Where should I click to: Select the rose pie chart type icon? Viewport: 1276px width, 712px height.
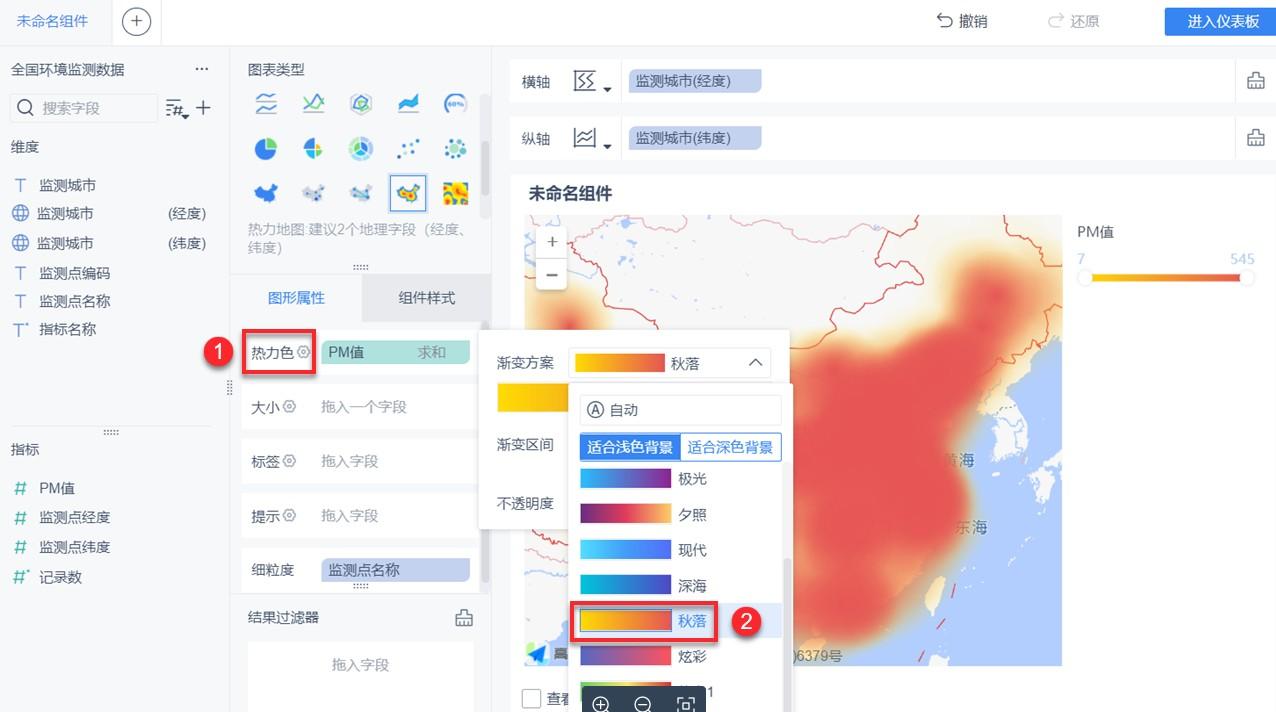[x=313, y=149]
